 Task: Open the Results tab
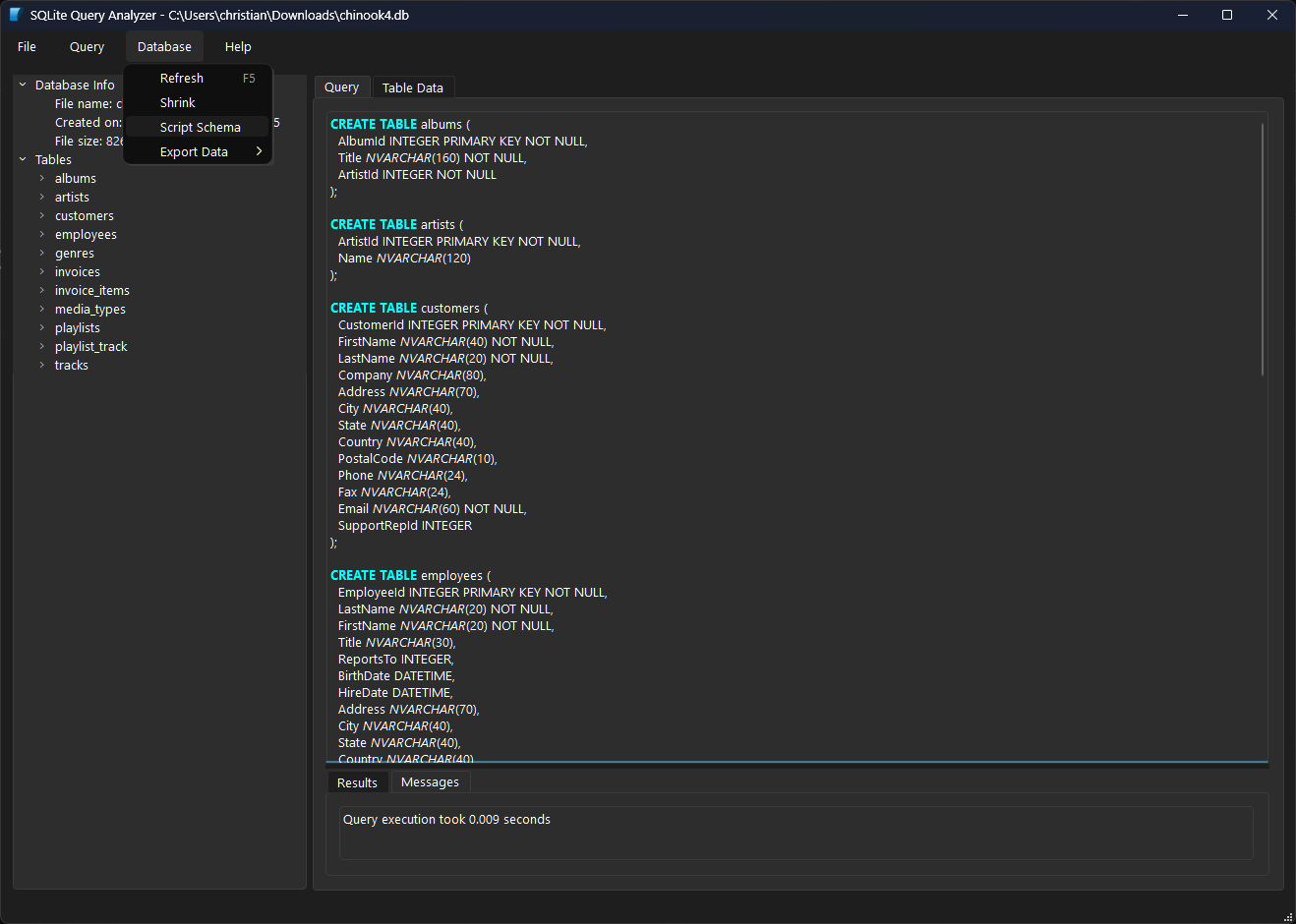tap(357, 782)
